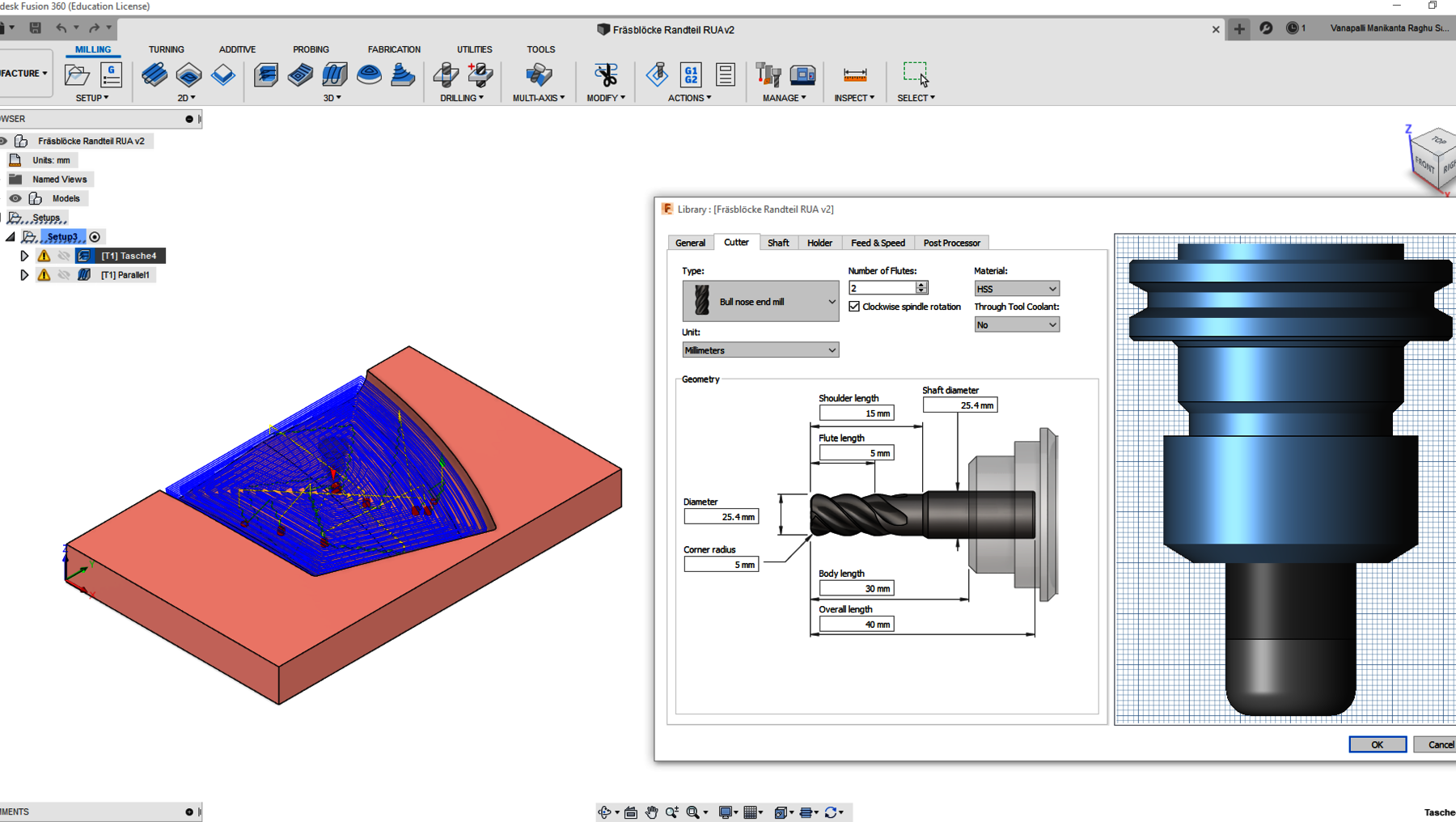Image resolution: width=1456 pixels, height=822 pixels.
Task: Switch to the TURNING ribbon tab
Action: (x=167, y=49)
